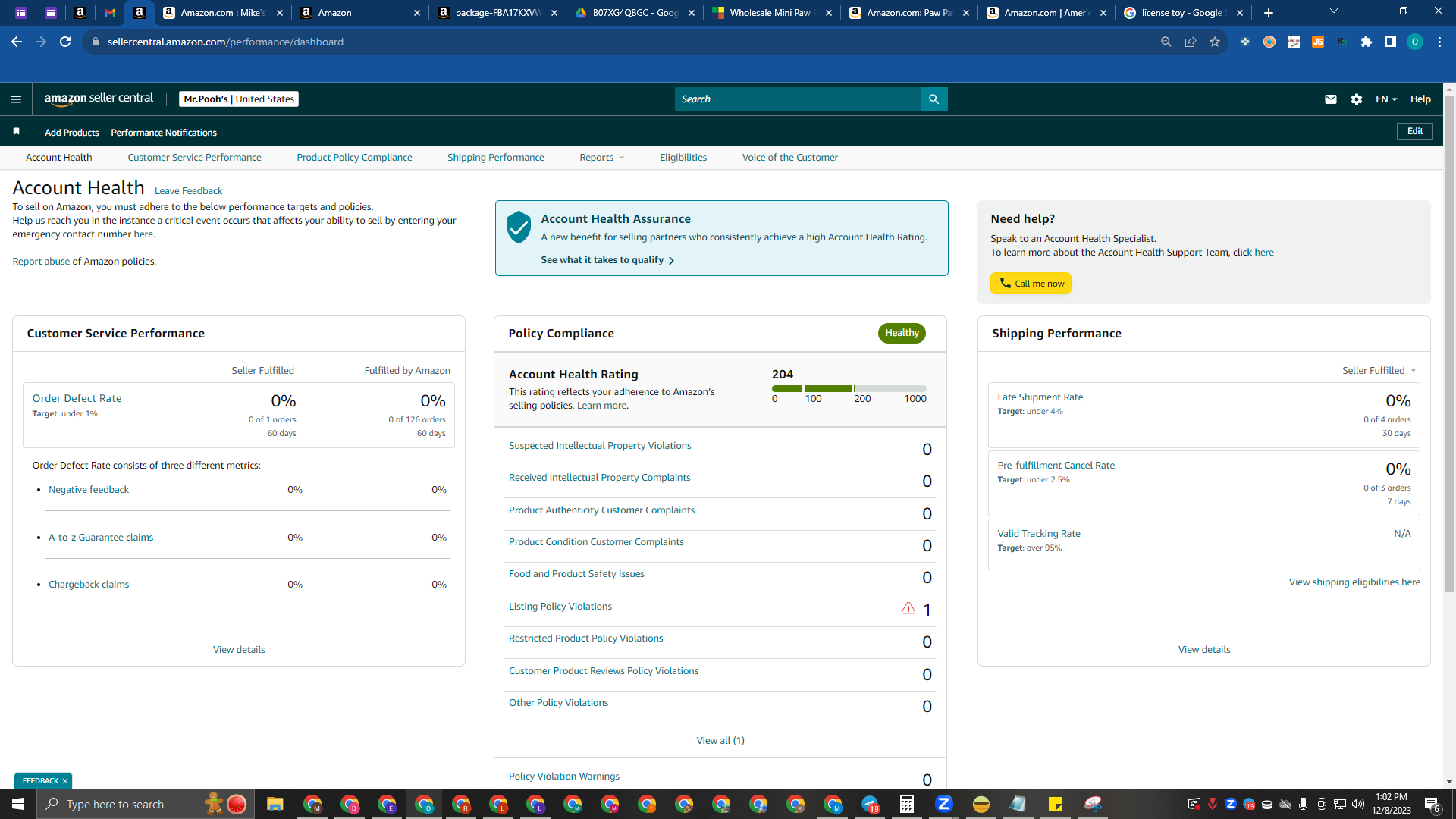The width and height of the screenshot is (1456, 819).
Task: Open Add Products shortcut
Action: [x=71, y=133]
